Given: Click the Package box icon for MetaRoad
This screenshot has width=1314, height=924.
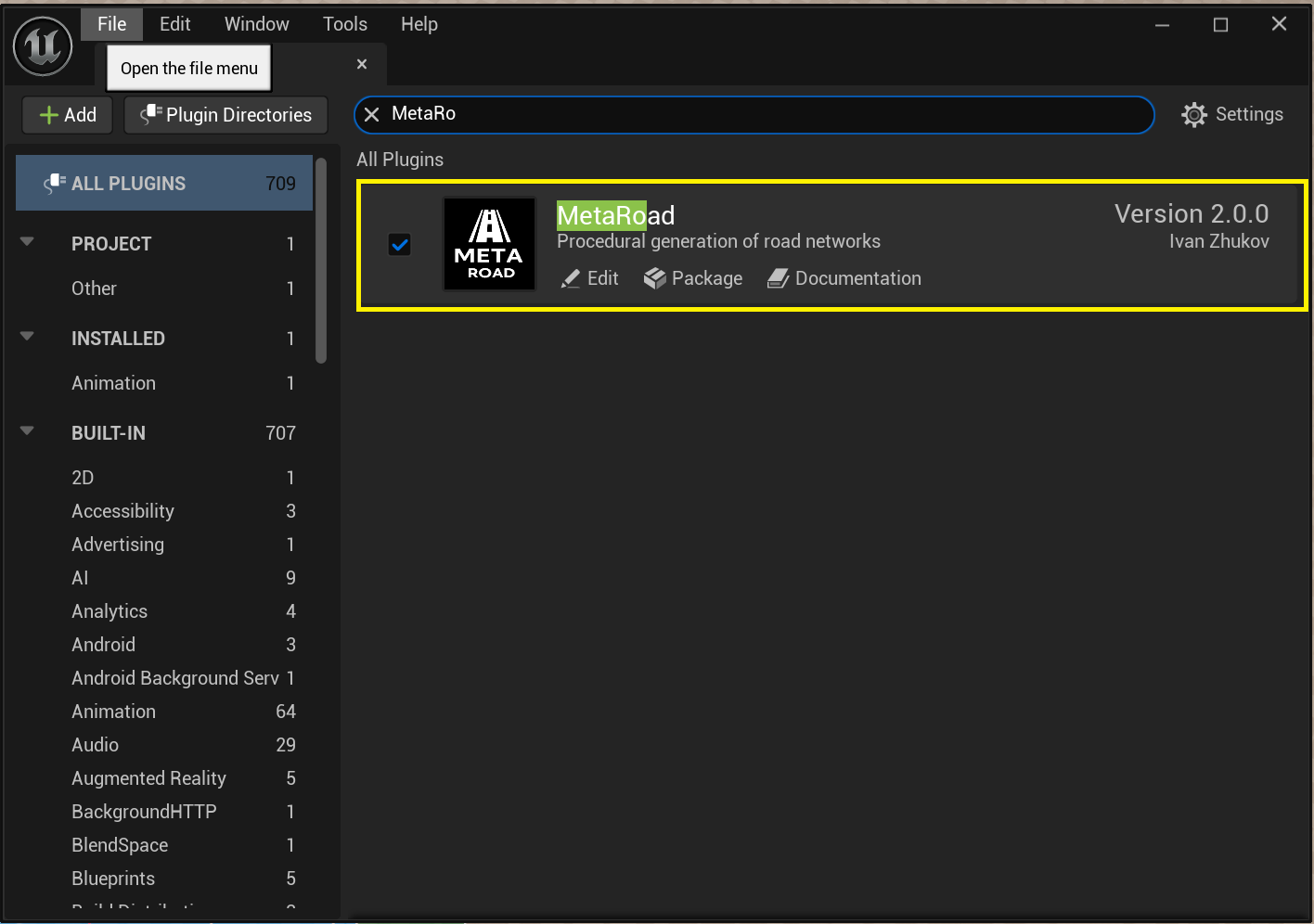Looking at the screenshot, I should tap(655, 279).
